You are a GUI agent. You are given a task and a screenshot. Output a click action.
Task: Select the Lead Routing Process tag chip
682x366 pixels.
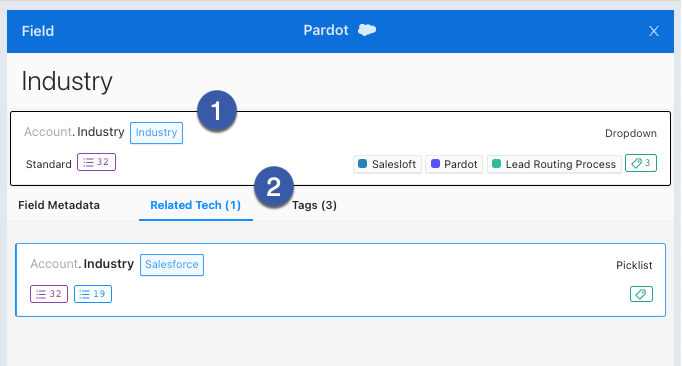(554, 164)
